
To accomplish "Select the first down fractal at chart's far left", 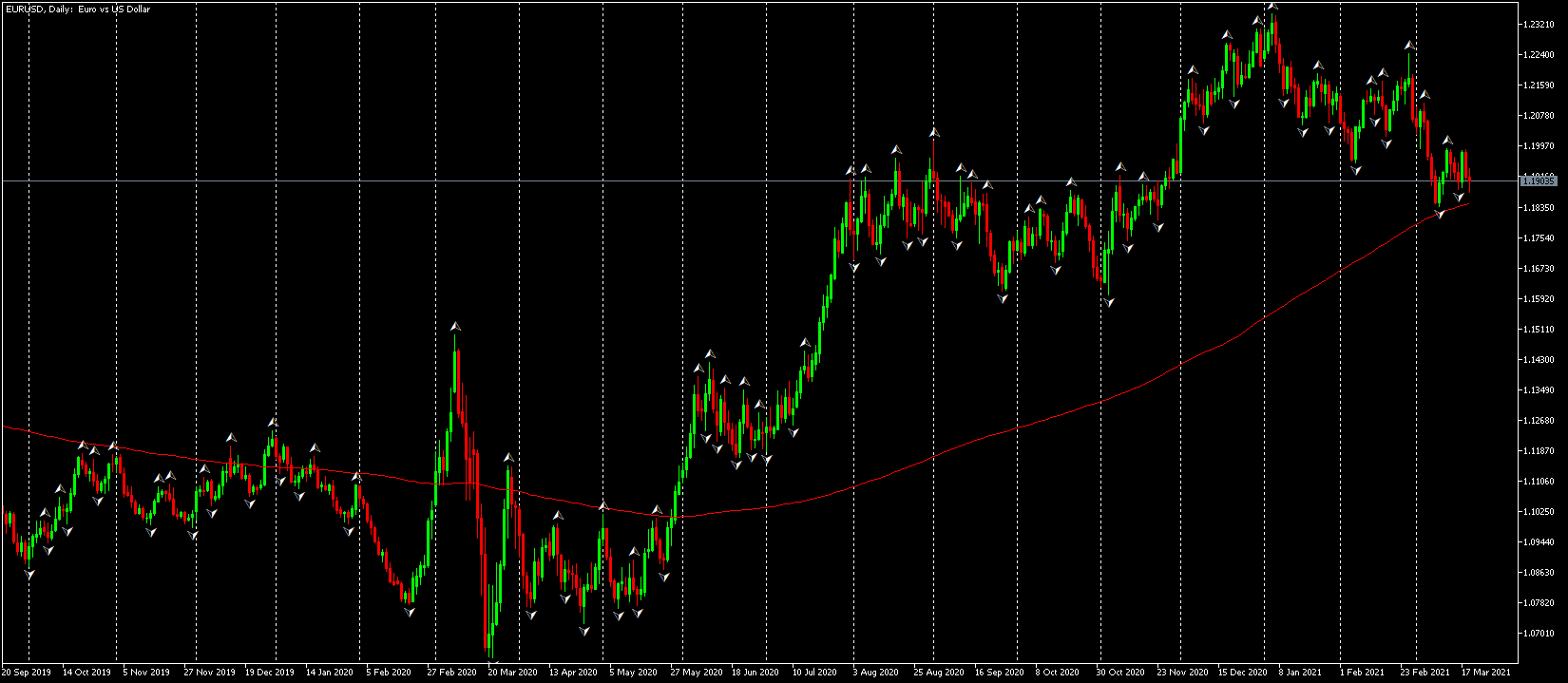I will pos(29,575).
